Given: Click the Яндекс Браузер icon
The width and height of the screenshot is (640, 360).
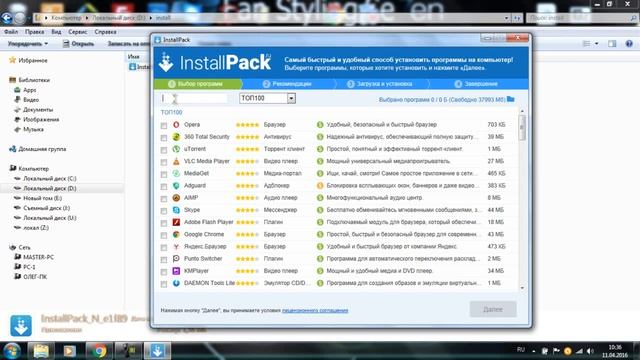Looking at the screenshot, I should click(176, 247).
